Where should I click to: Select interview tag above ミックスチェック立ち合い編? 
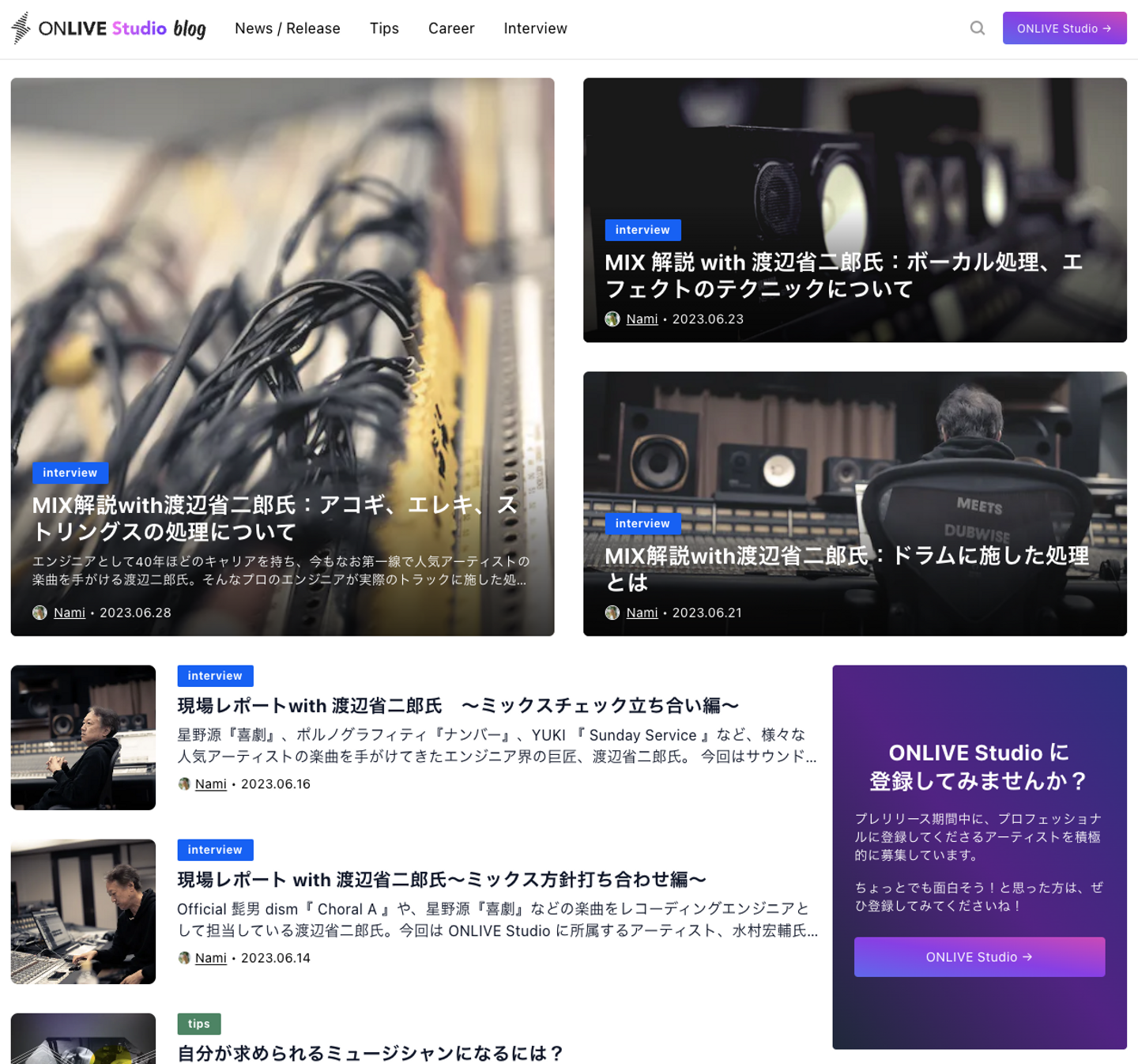[215, 676]
